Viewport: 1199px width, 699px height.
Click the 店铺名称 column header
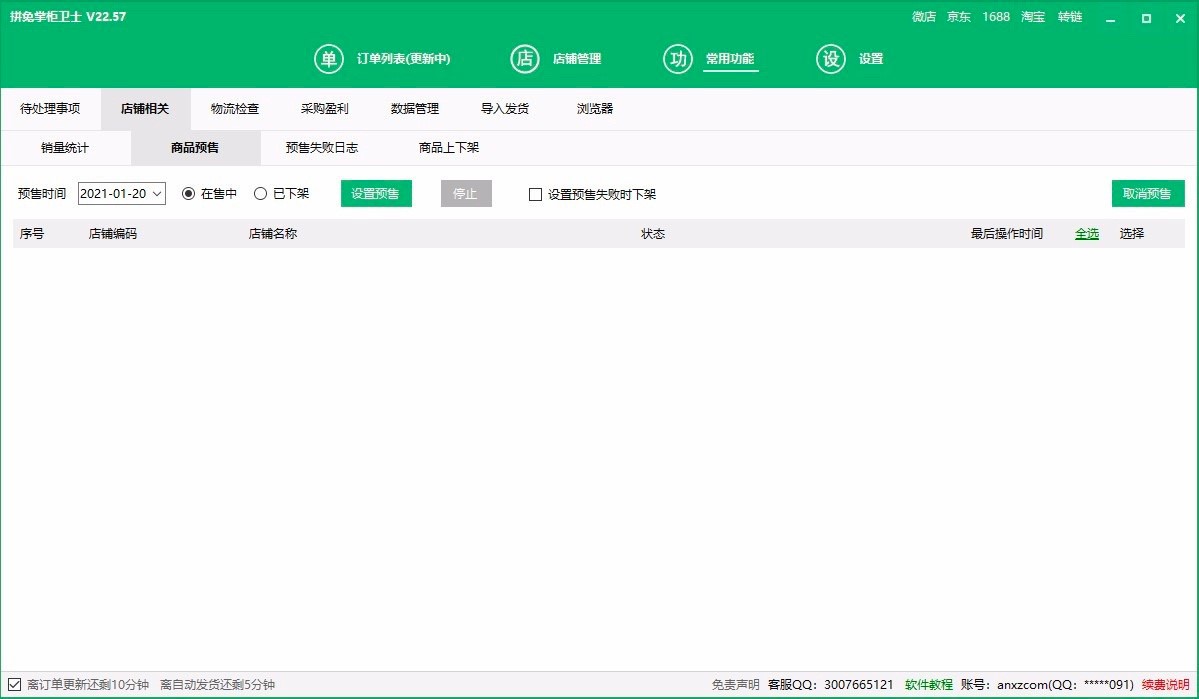tap(273, 234)
